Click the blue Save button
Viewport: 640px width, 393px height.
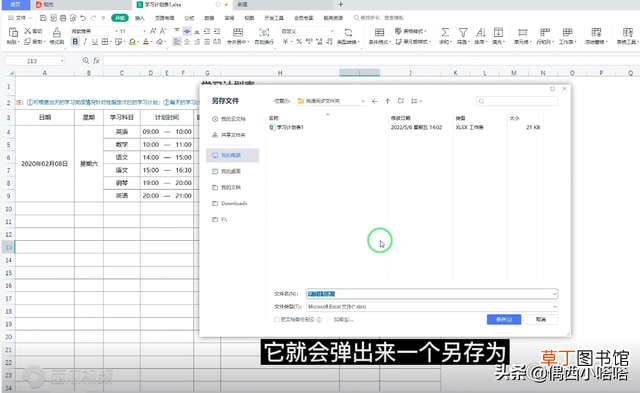[x=504, y=320]
